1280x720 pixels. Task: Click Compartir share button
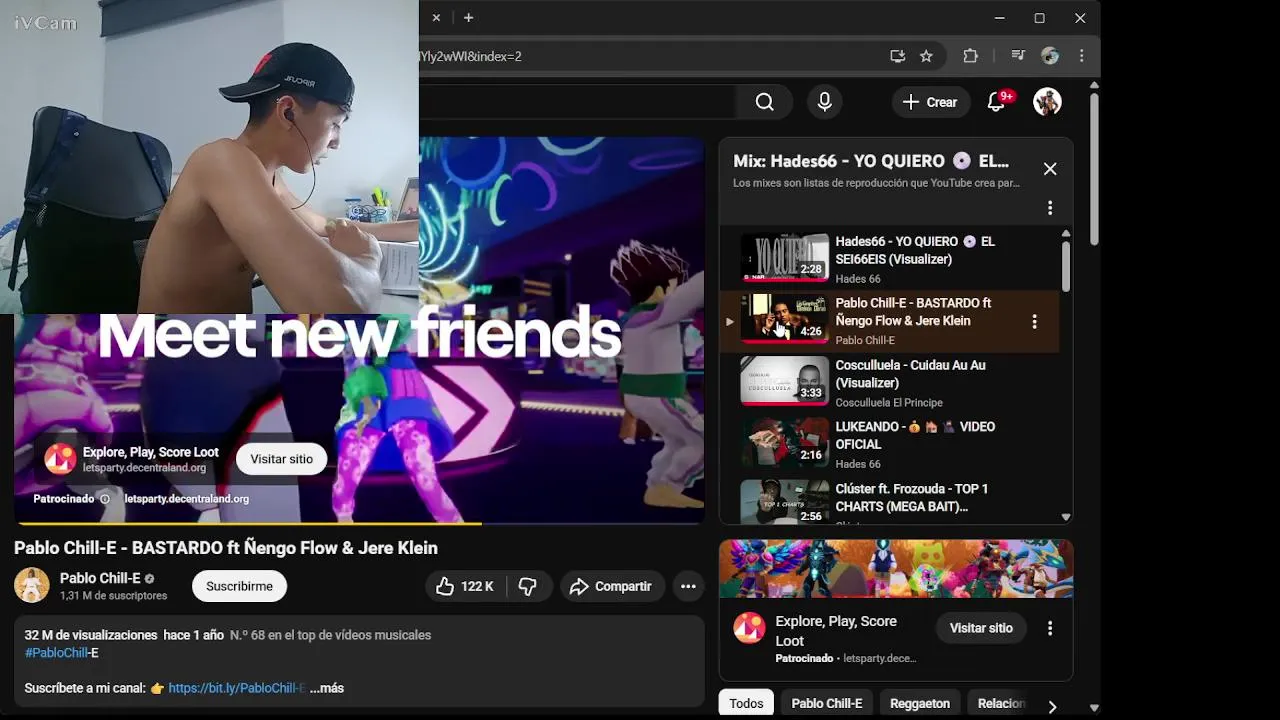611,586
